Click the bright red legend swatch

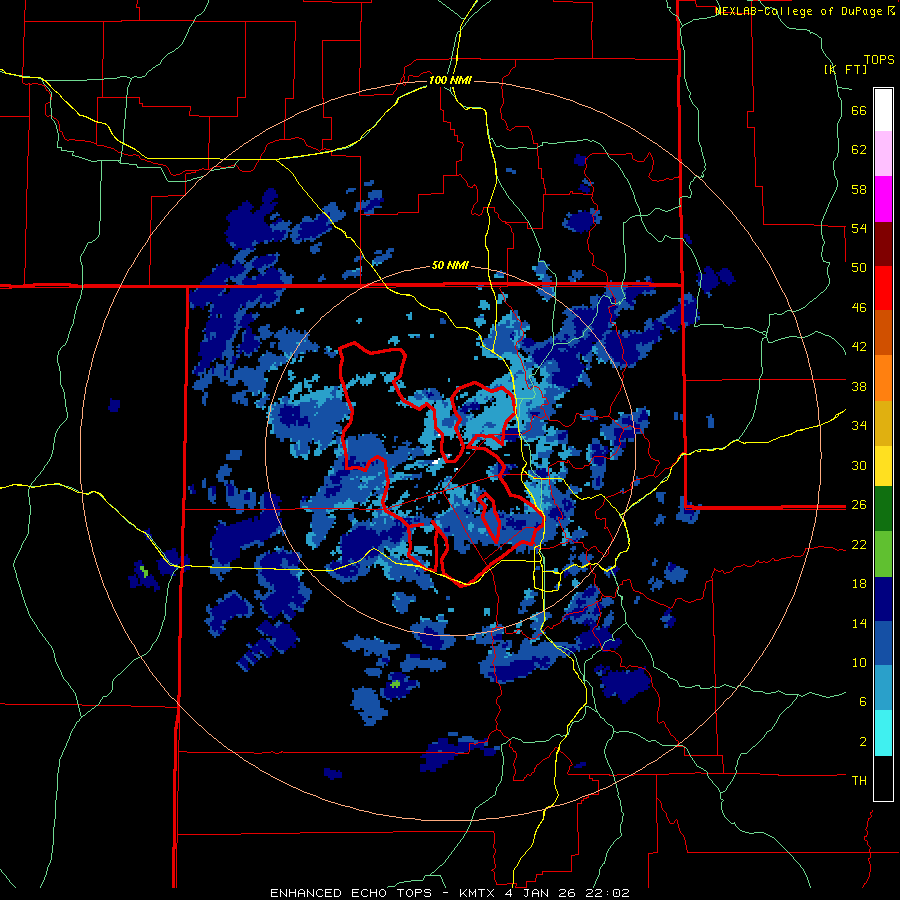coord(883,288)
